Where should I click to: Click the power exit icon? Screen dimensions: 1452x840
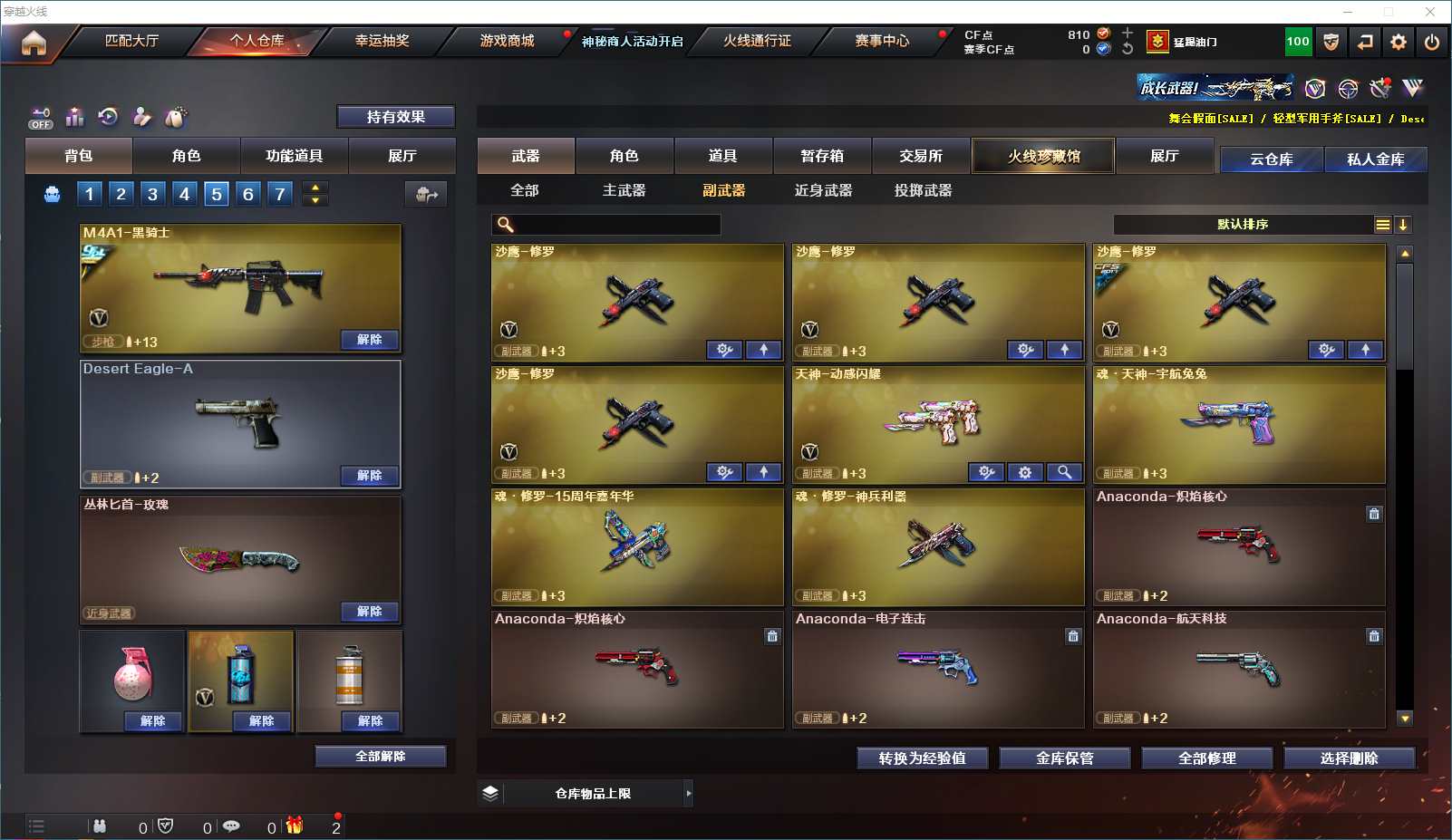(x=1432, y=42)
